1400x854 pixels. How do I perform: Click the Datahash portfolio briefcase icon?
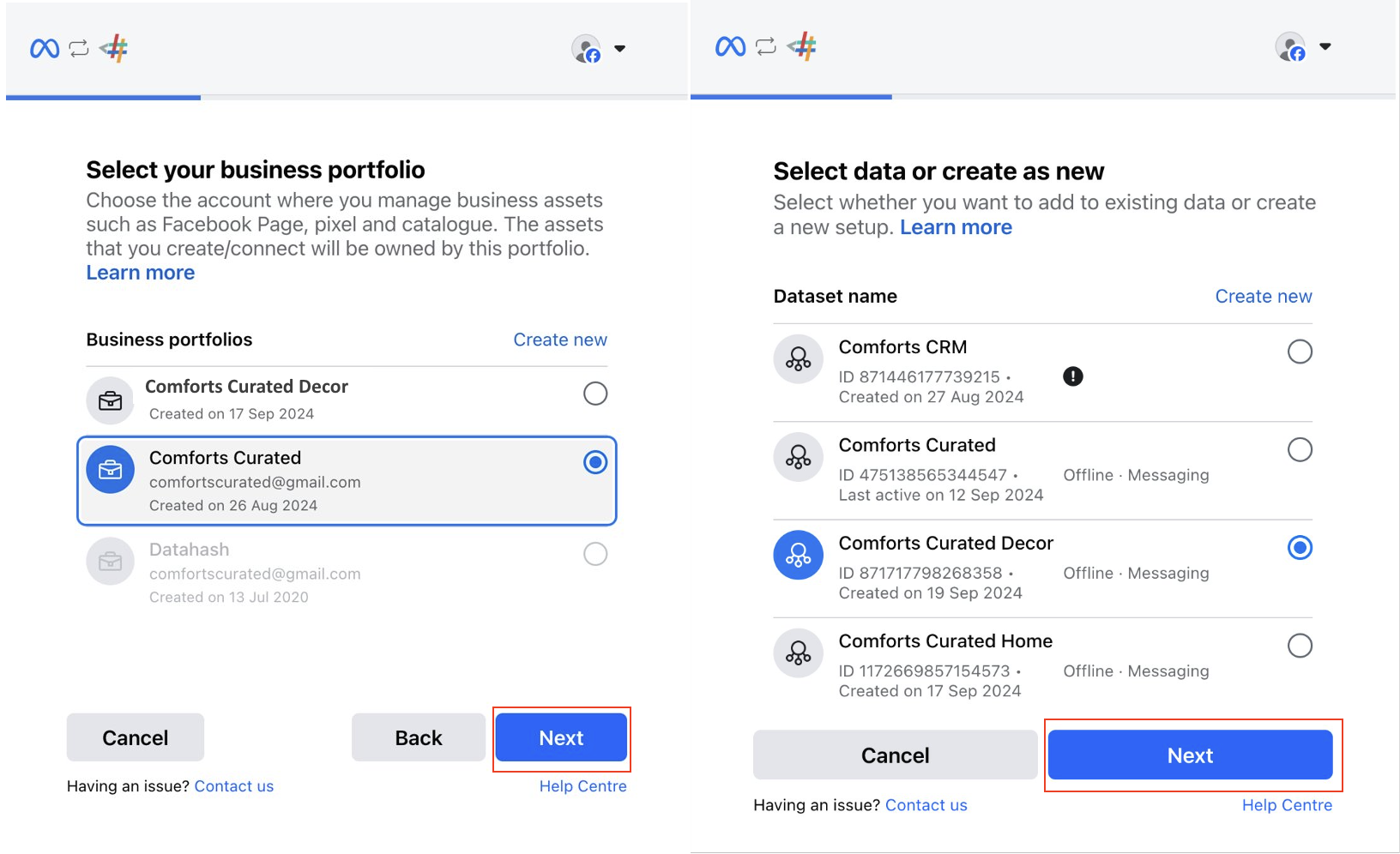111,562
